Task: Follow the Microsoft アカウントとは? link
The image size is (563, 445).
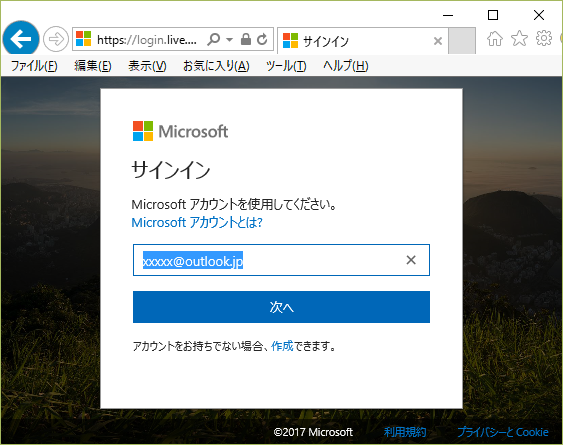Action: (x=197, y=223)
